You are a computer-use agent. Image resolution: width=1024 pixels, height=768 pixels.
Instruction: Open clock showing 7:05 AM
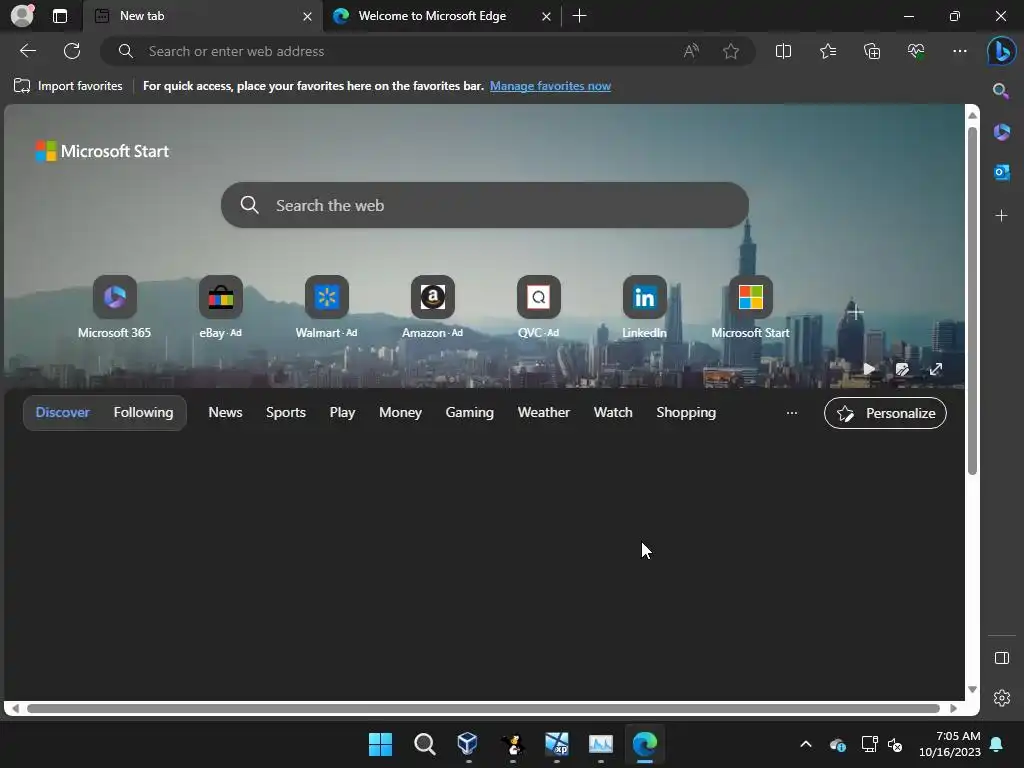(x=950, y=744)
